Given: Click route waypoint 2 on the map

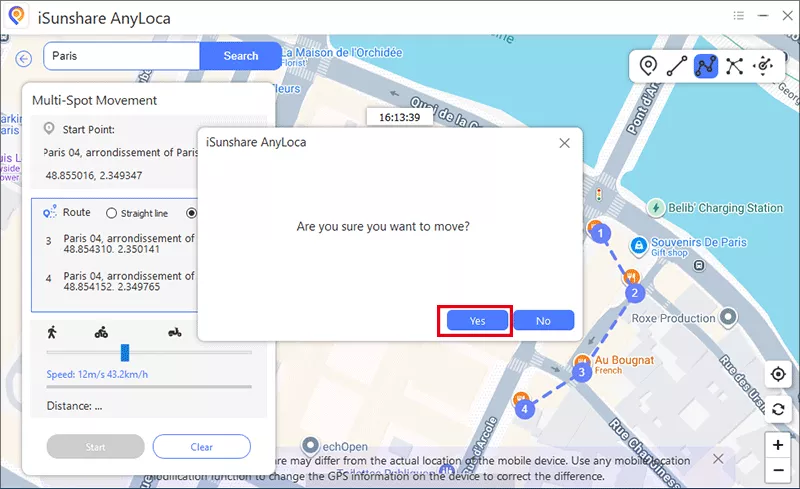Looking at the screenshot, I should 635,293.
